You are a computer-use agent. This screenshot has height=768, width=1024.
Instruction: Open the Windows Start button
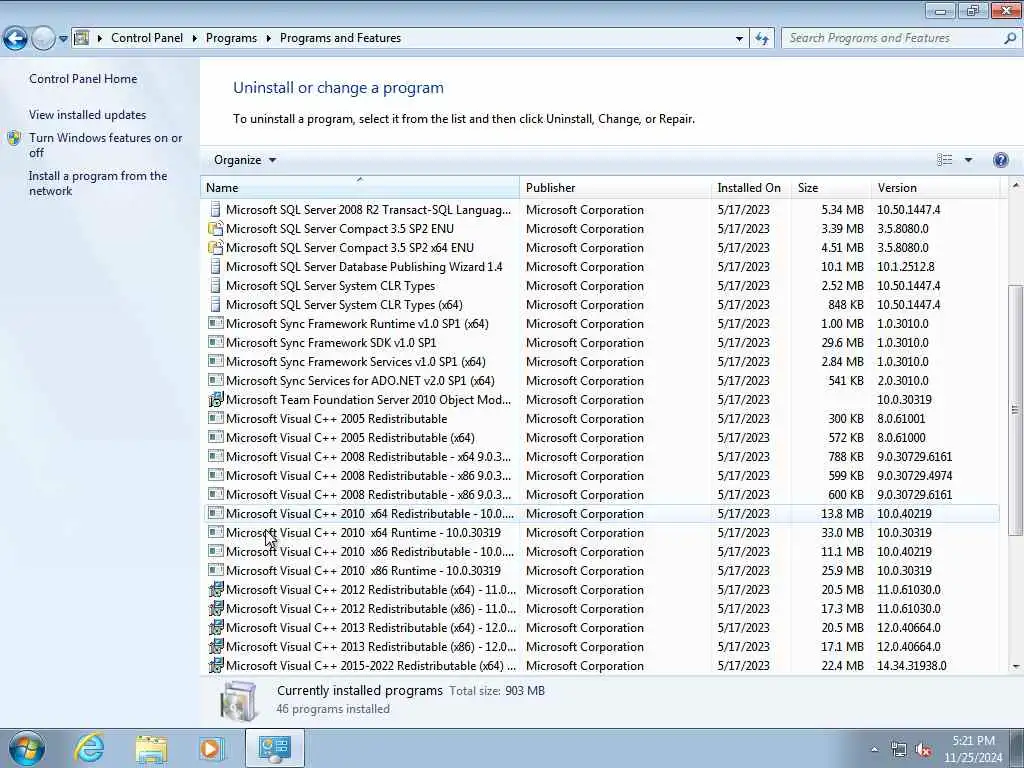pos(27,748)
